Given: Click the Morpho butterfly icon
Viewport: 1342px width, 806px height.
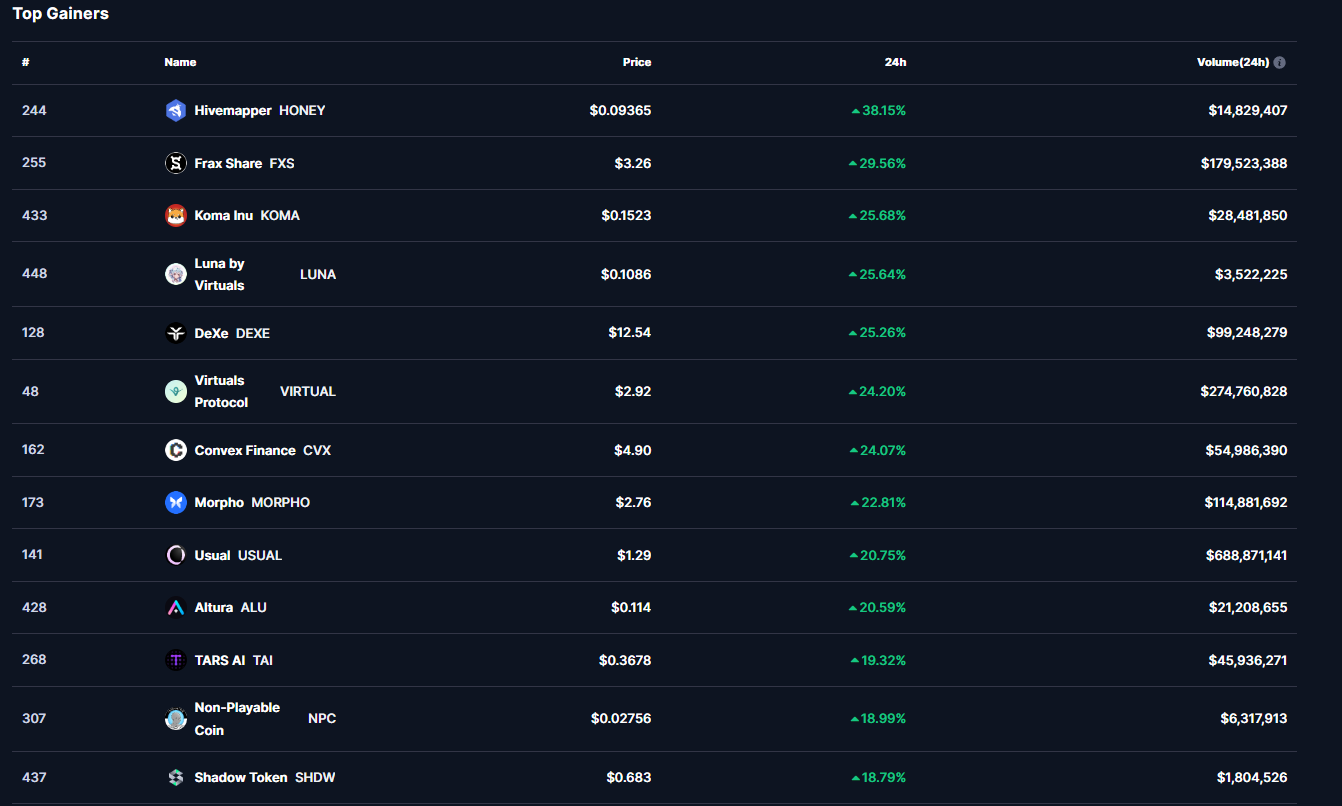Looking at the screenshot, I should click(x=176, y=503).
